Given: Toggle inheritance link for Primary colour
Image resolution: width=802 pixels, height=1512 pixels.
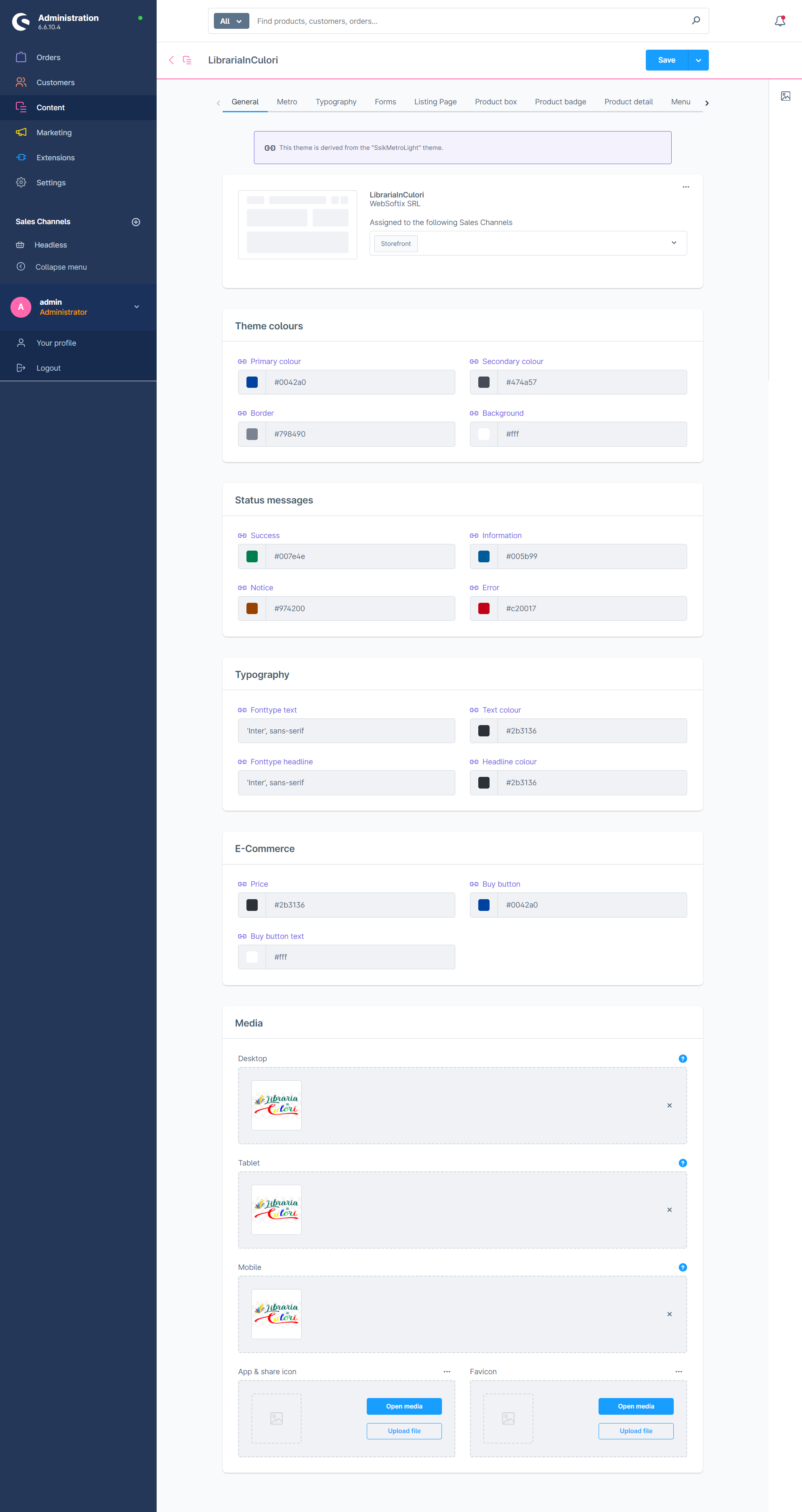Looking at the screenshot, I should point(242,362).
